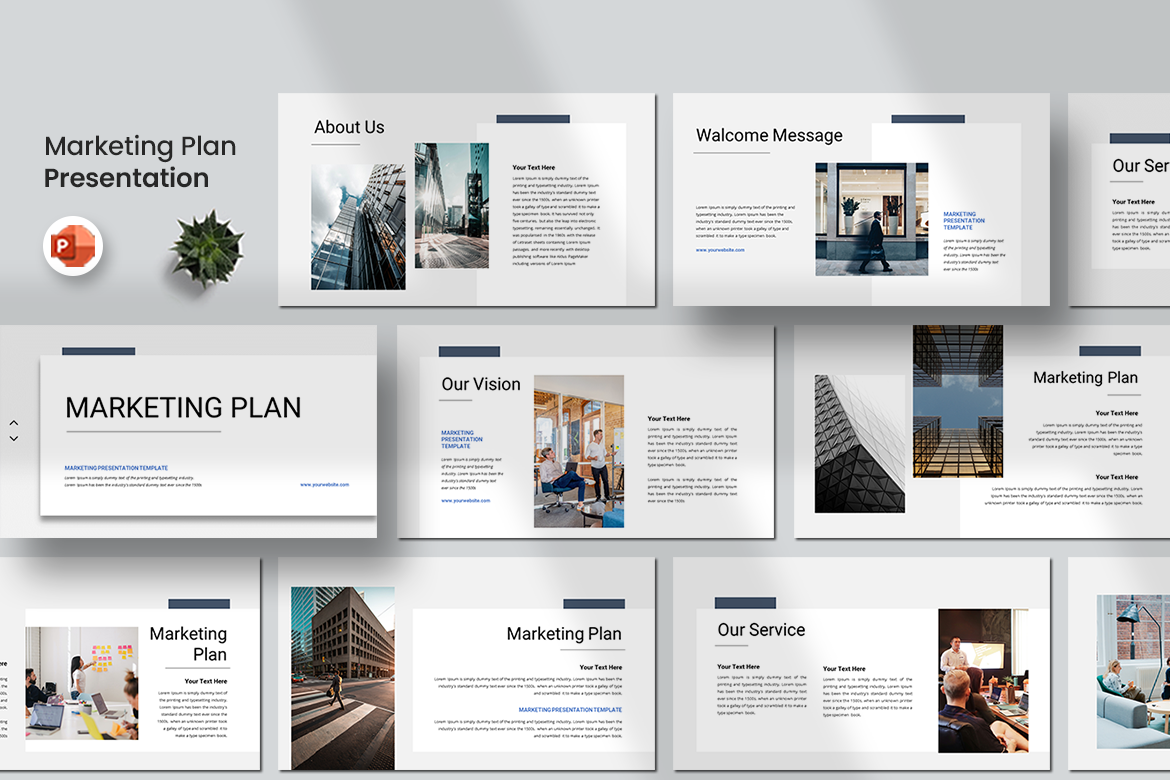Image resolution: width=1170 pixels, height=780 pixels.
Task: Click the Our Service slide thumbnail
Action: point(861,664)
